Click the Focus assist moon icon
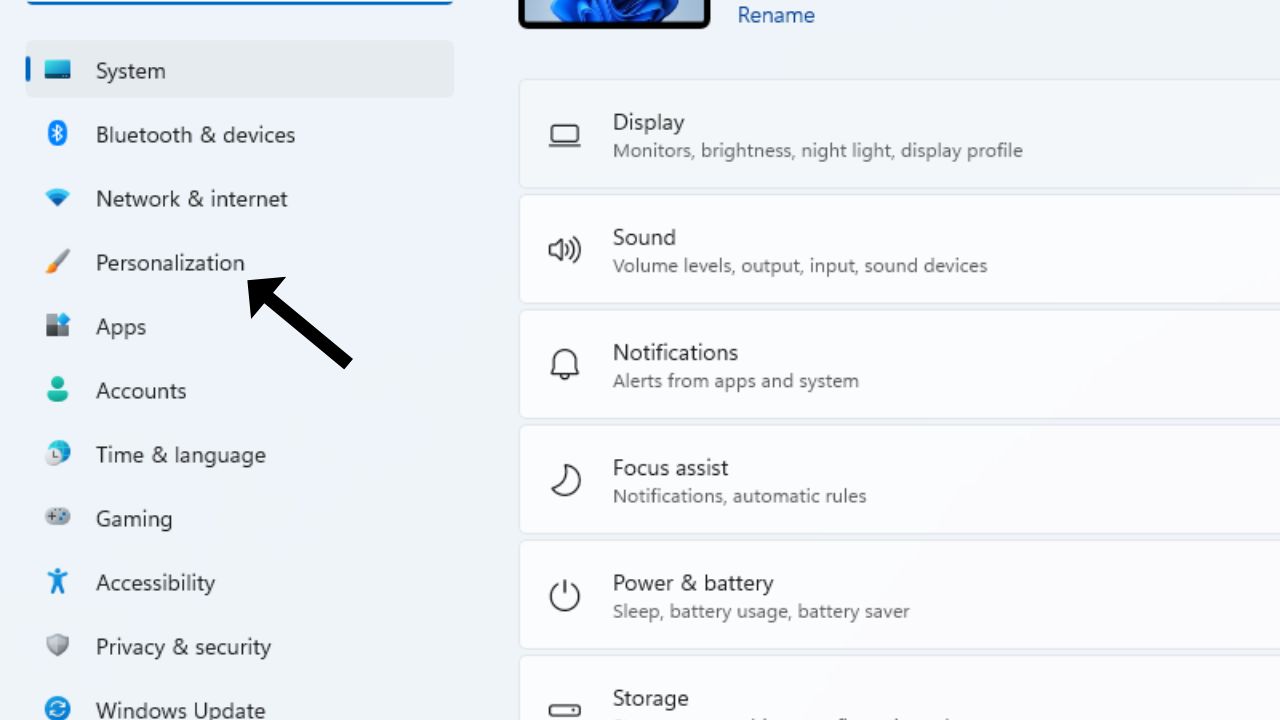 pos(565,479)
